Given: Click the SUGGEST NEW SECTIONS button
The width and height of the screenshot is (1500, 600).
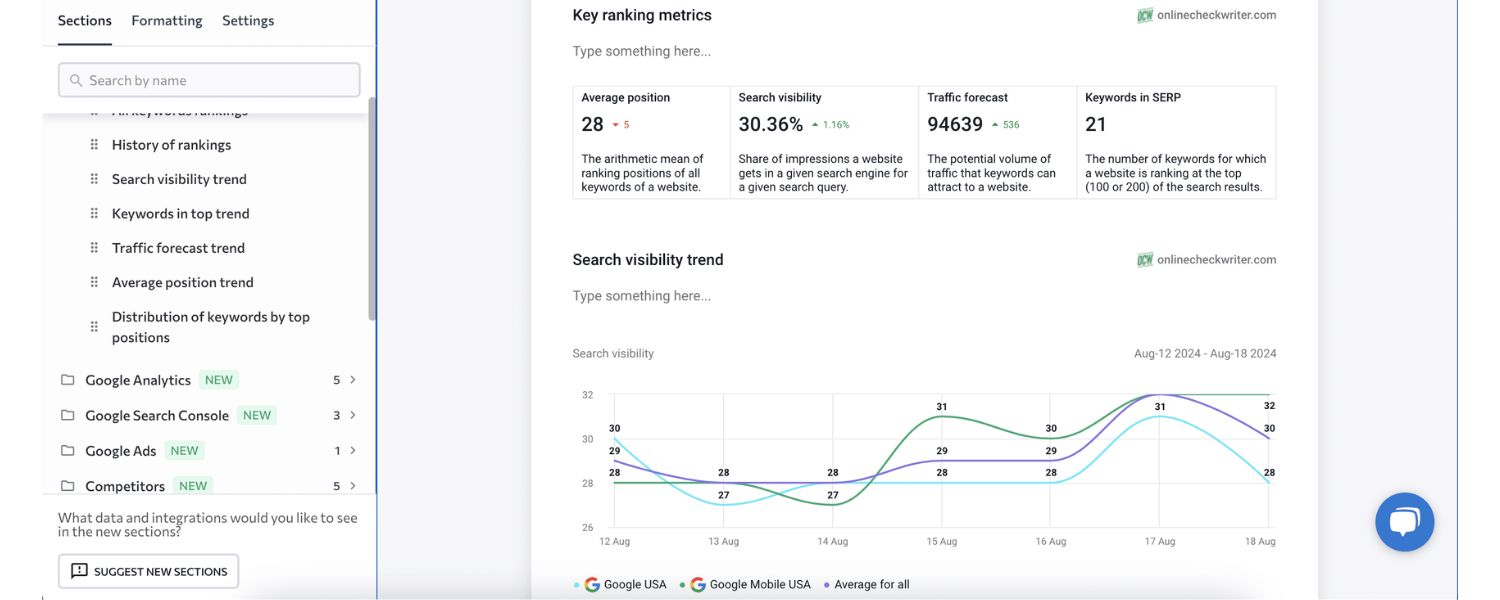Looking at the screenshot, I should pyautogui.click(x=148, y=570).
